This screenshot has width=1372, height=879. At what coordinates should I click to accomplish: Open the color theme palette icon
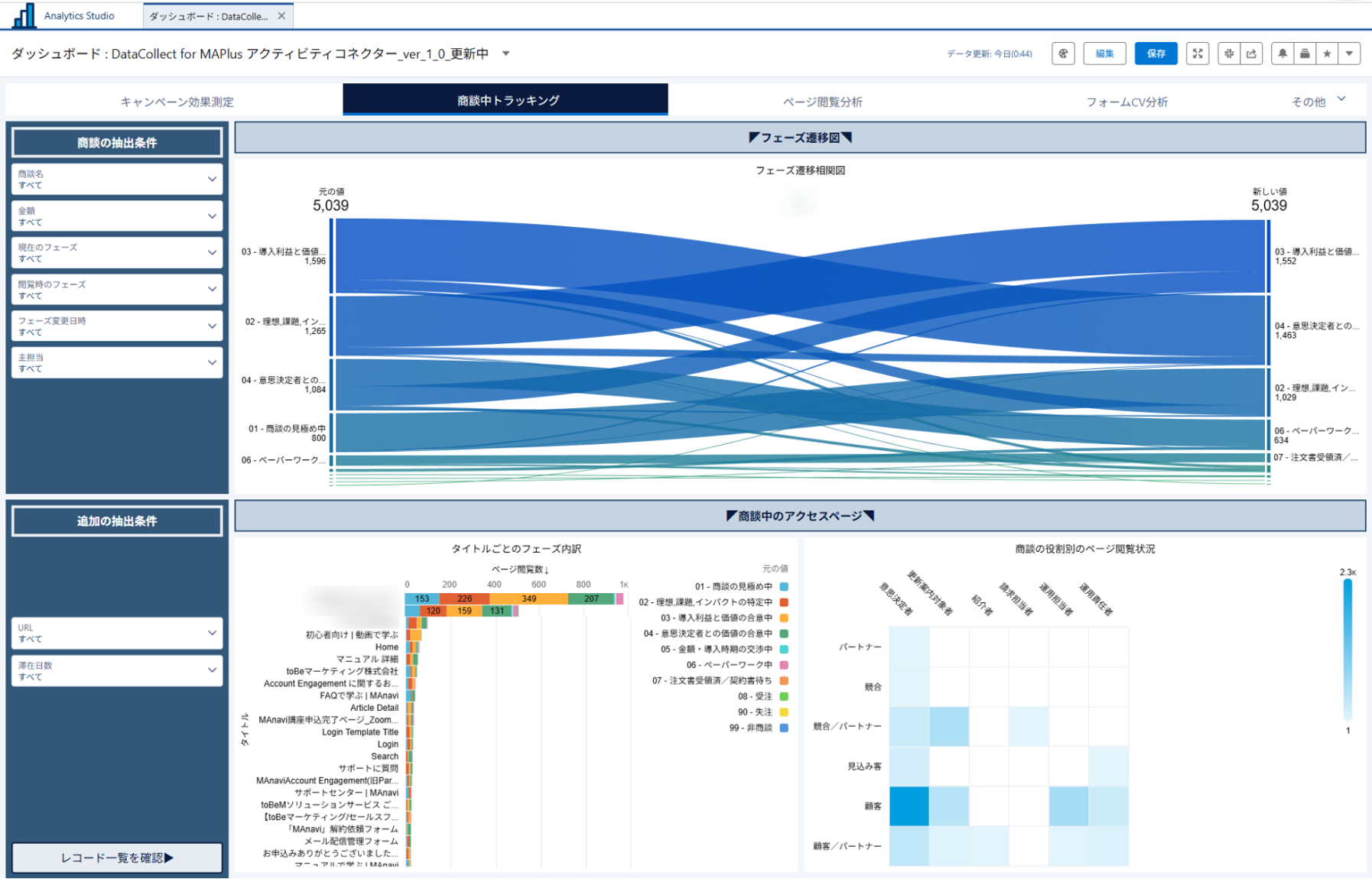pos(1063,54)
